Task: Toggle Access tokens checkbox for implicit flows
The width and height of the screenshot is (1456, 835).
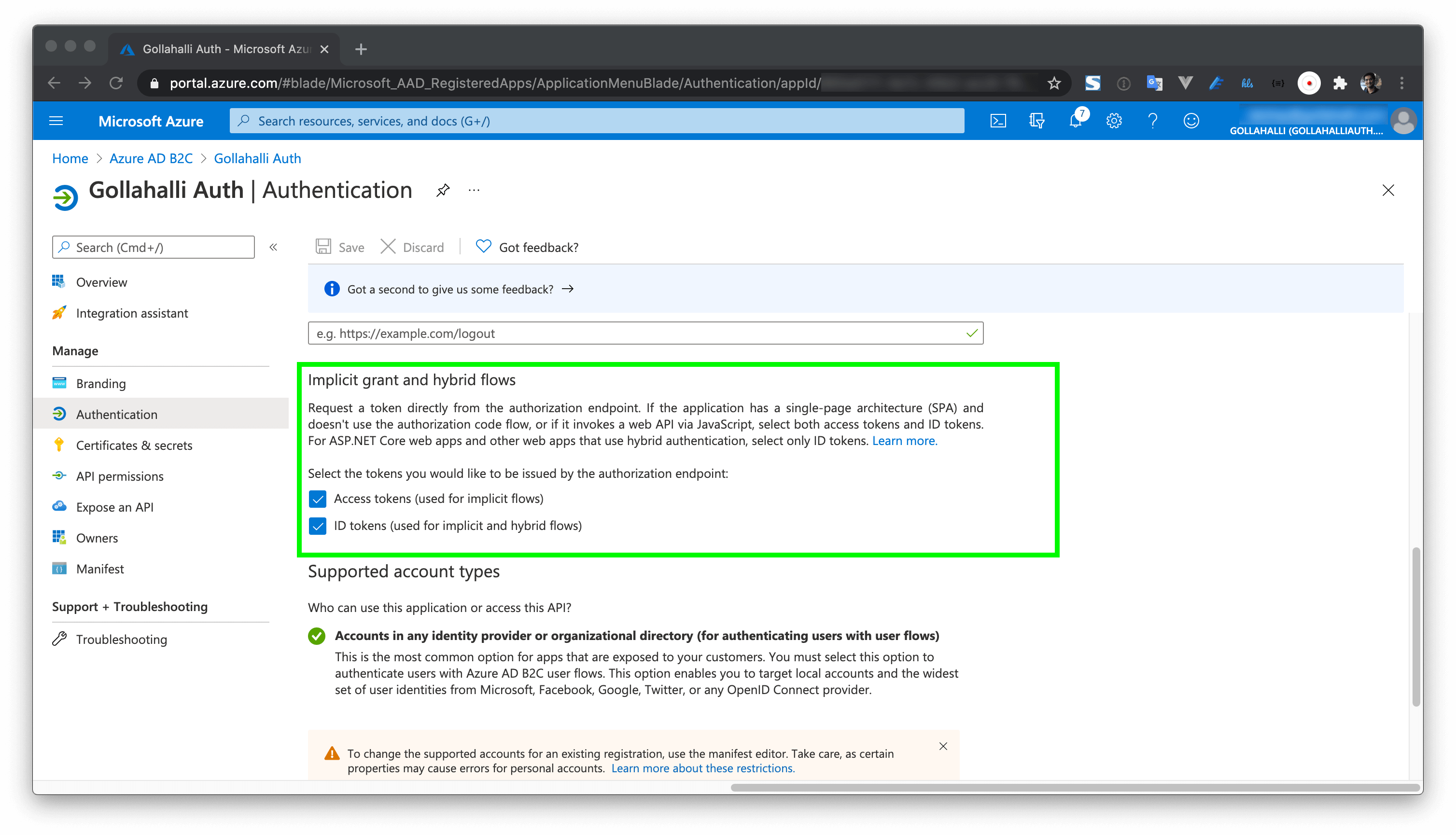Action: click(318, 498)
